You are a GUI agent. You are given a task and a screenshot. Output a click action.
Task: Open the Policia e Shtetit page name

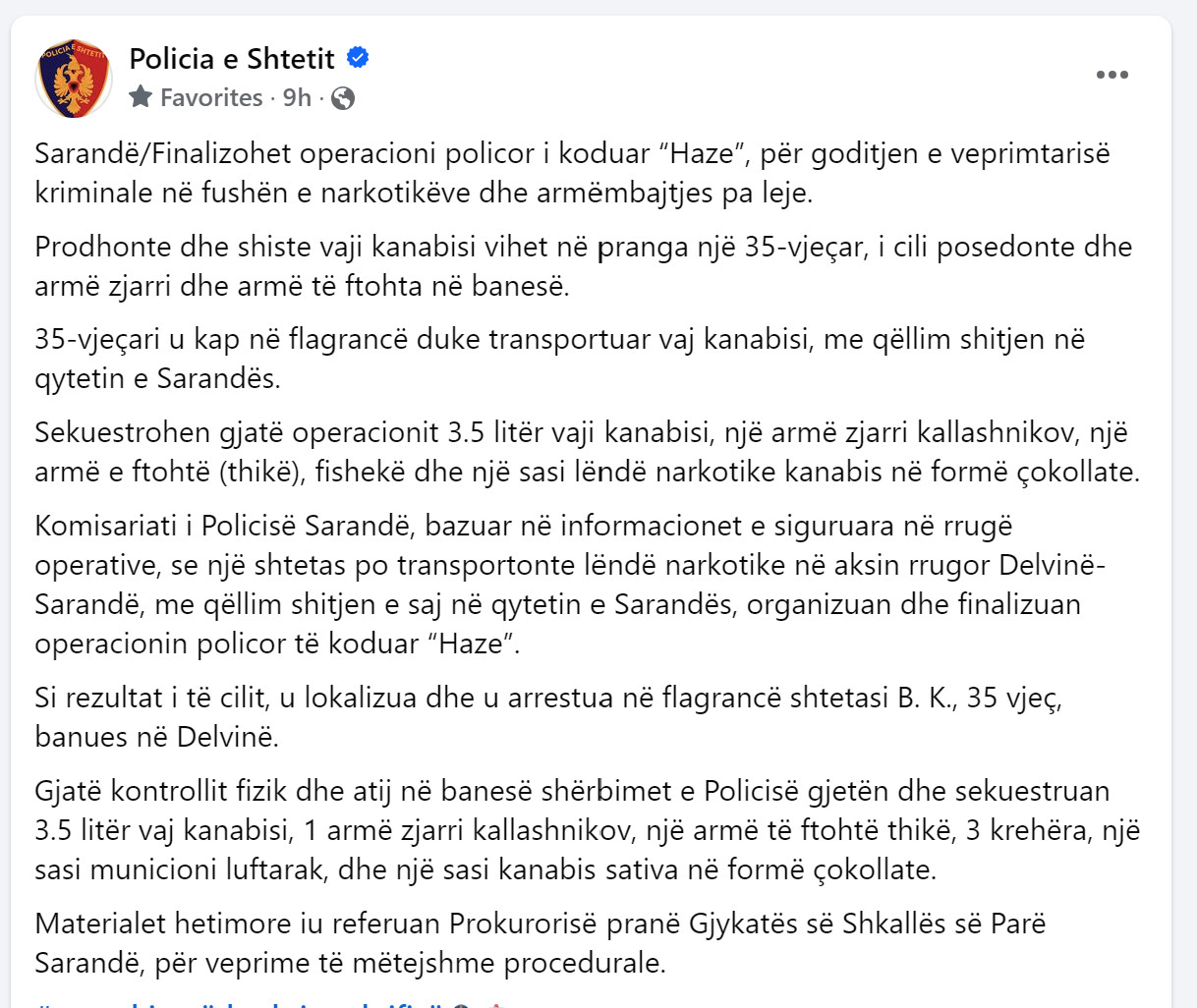pyautogui.click(x=232, y=59)
